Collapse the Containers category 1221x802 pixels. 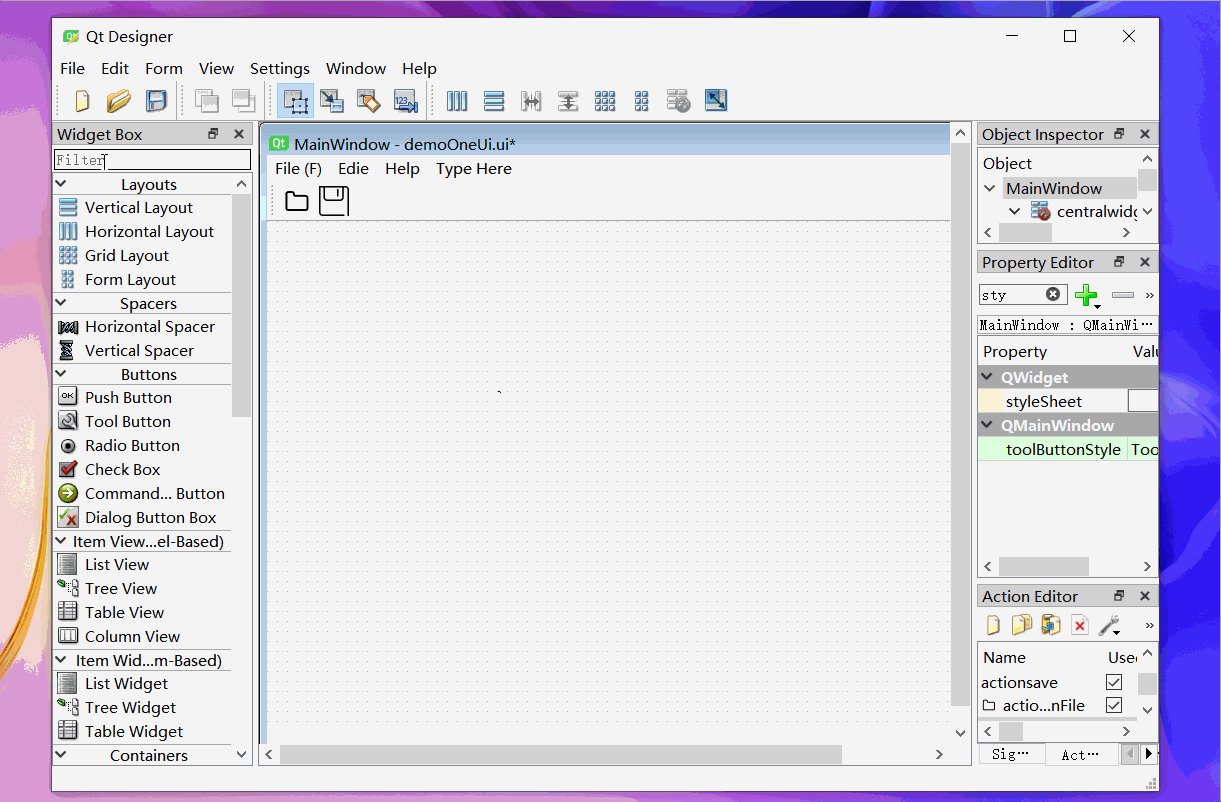point(60,755)
